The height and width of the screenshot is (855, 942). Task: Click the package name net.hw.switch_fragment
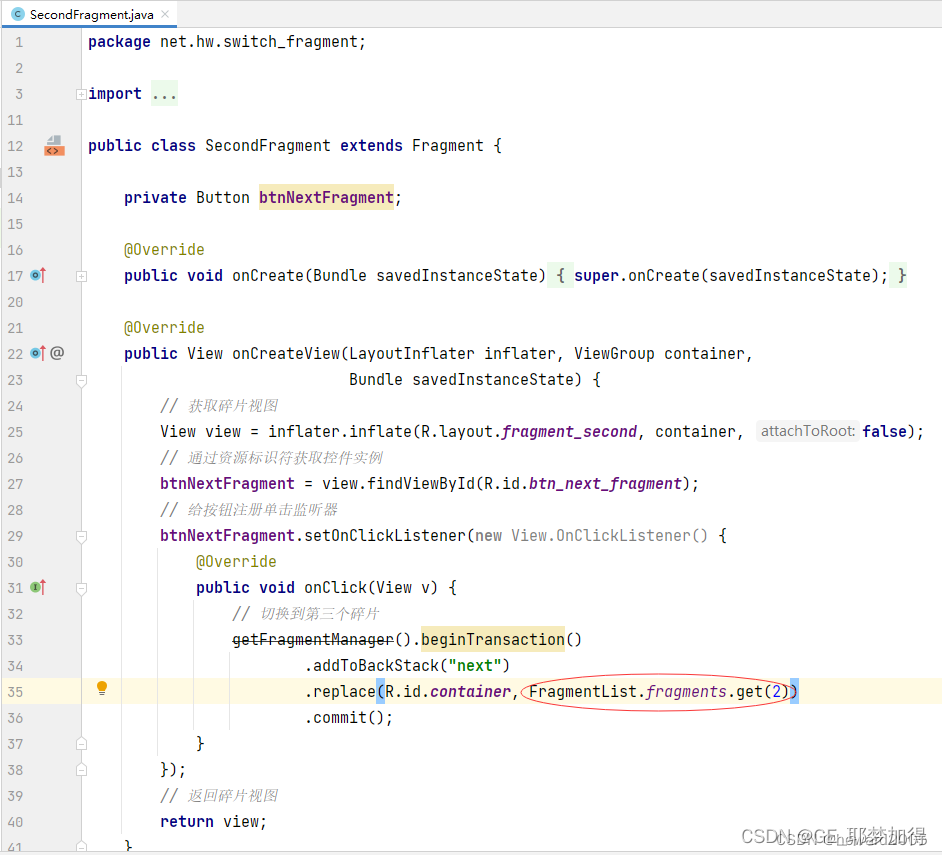tap(259, 41)
